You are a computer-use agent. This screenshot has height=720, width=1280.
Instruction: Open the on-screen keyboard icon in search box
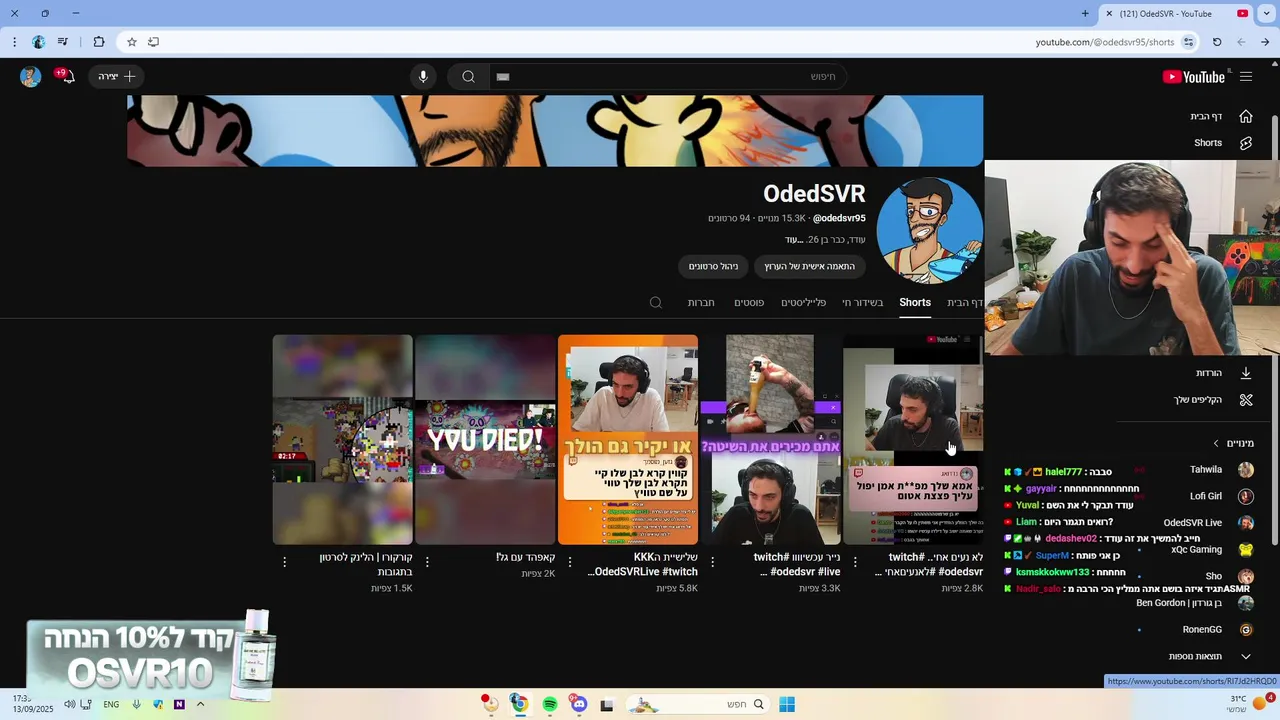(503, 77)
